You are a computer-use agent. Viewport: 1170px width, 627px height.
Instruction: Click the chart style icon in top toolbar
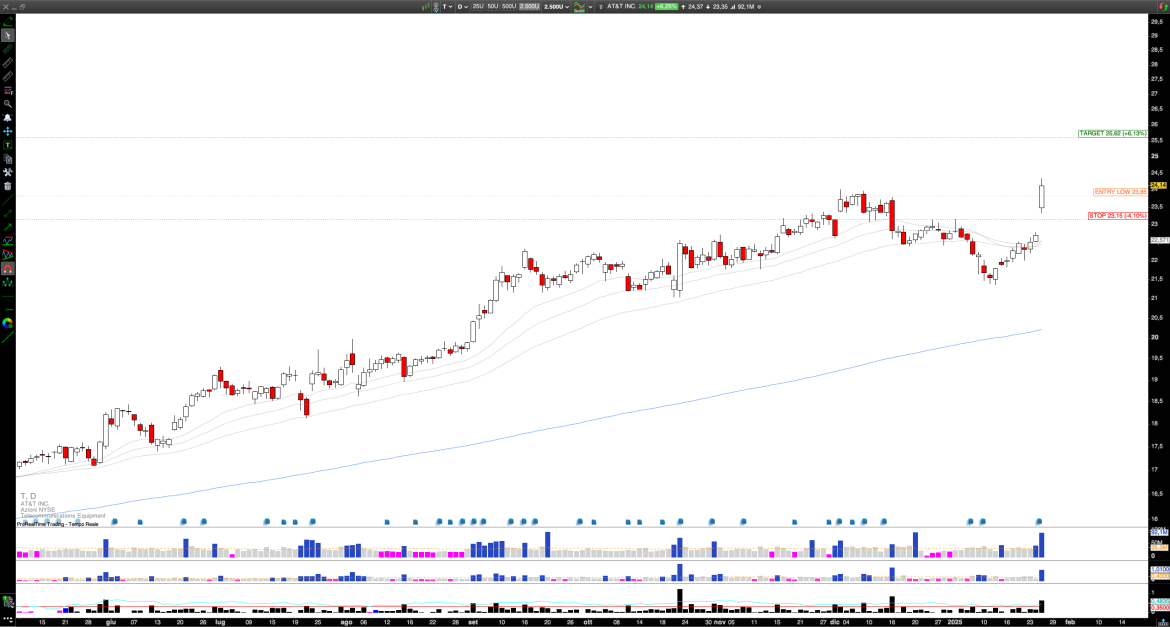pos(579,7)
